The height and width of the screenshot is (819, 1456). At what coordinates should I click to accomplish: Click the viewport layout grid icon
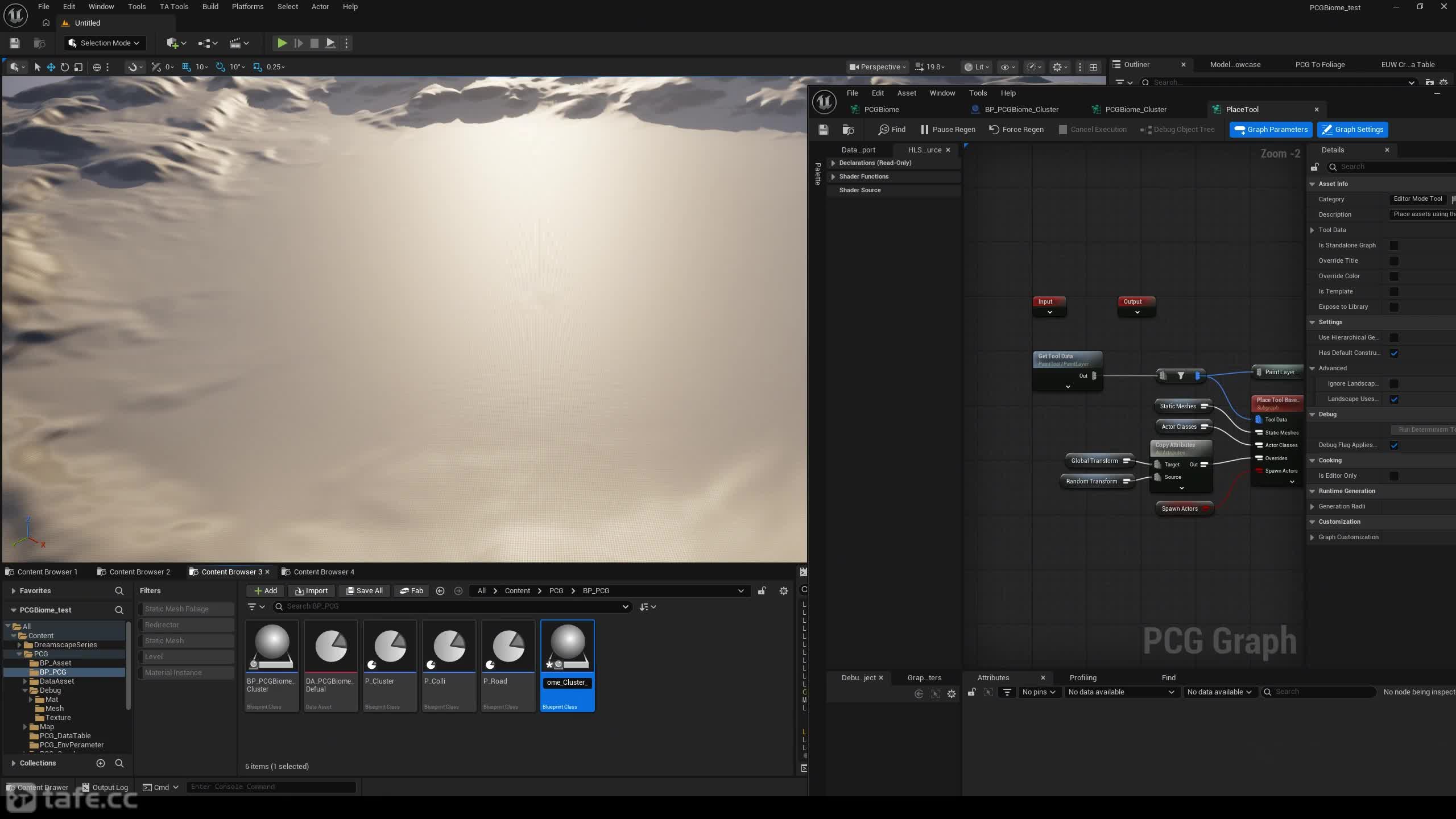point(1093,67)
